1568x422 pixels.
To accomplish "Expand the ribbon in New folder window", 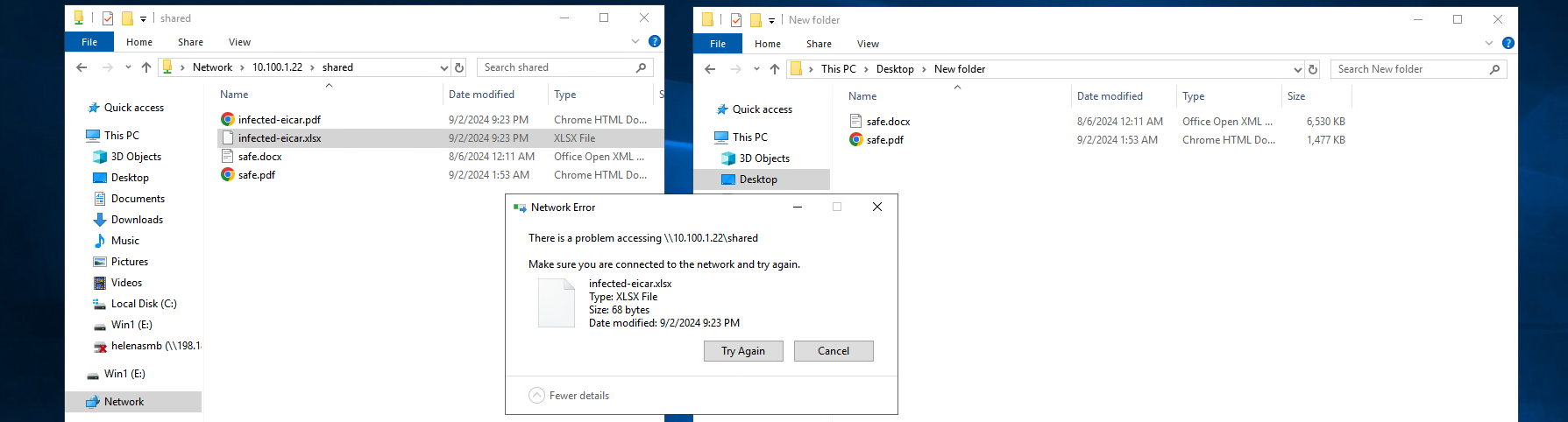I will click(1488, 43).
